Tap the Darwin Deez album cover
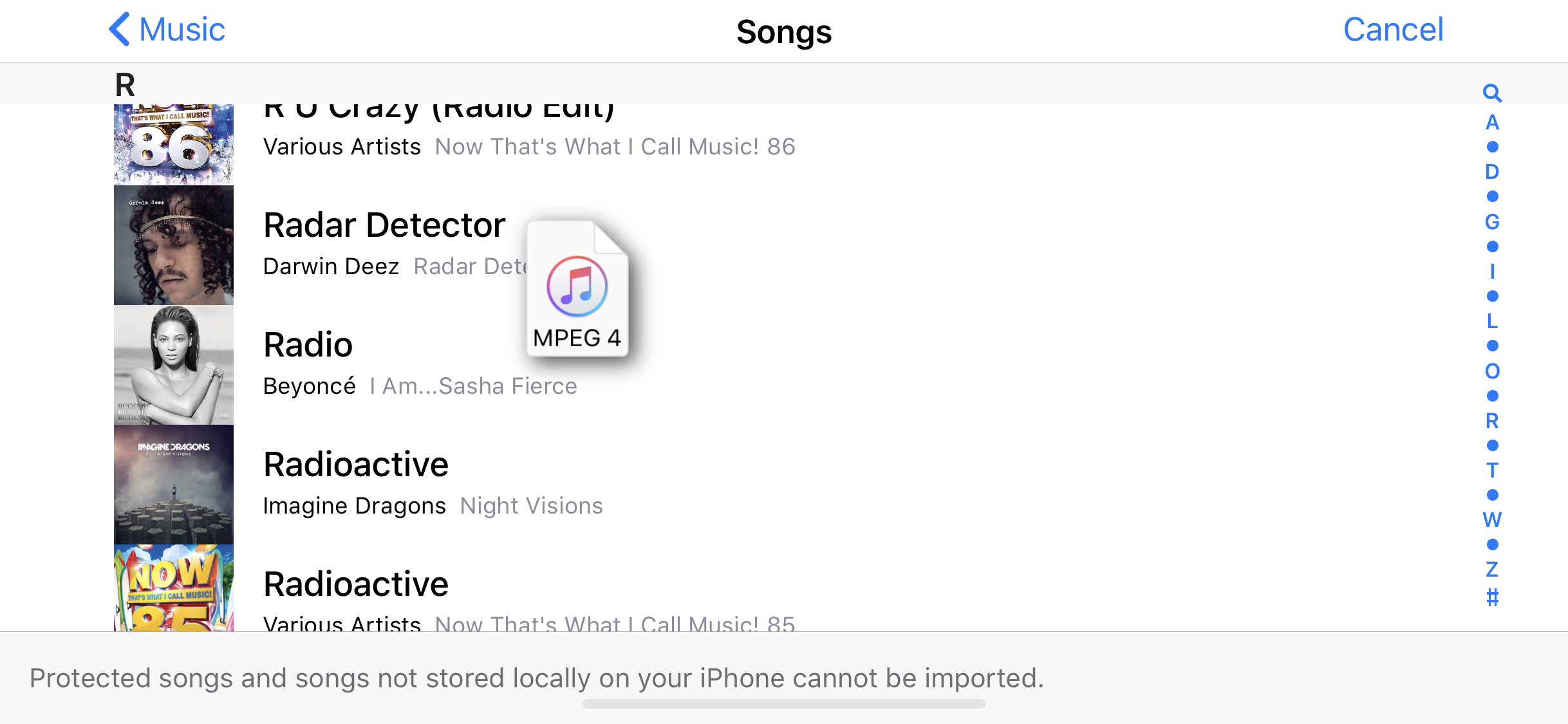 point(174,245)
